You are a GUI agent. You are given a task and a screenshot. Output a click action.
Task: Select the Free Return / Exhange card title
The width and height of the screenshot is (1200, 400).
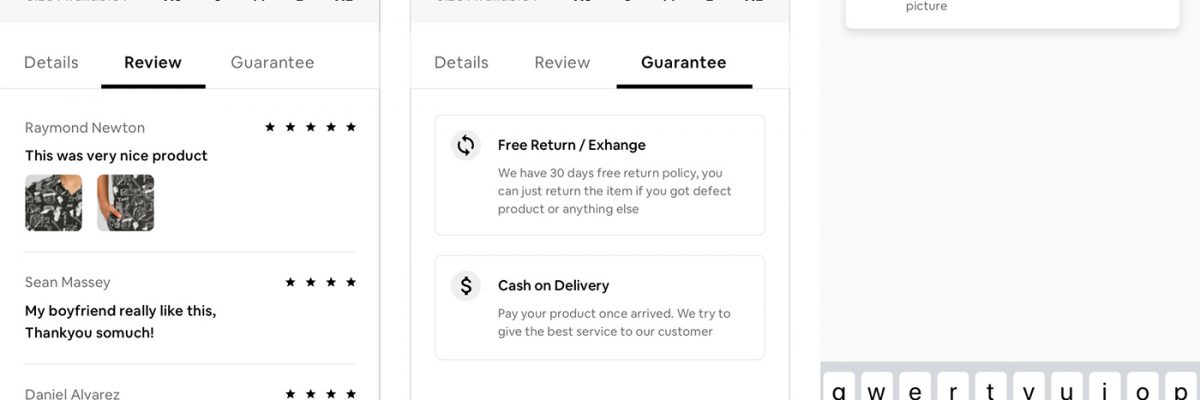[x=572, y=145]
